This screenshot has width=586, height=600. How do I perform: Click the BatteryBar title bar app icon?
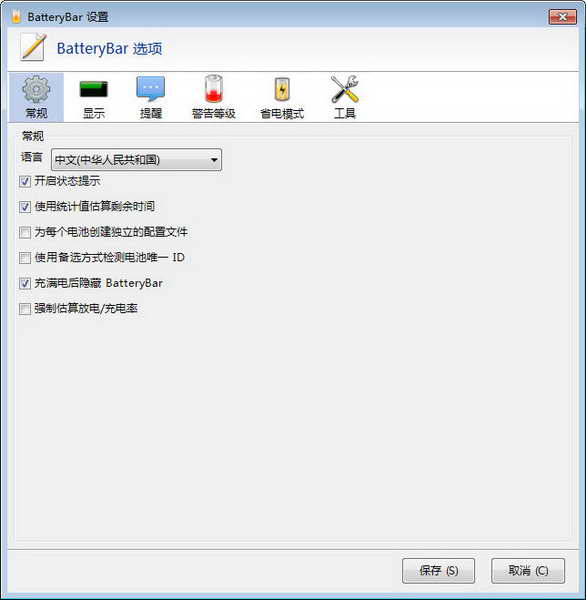click(16, 17)
